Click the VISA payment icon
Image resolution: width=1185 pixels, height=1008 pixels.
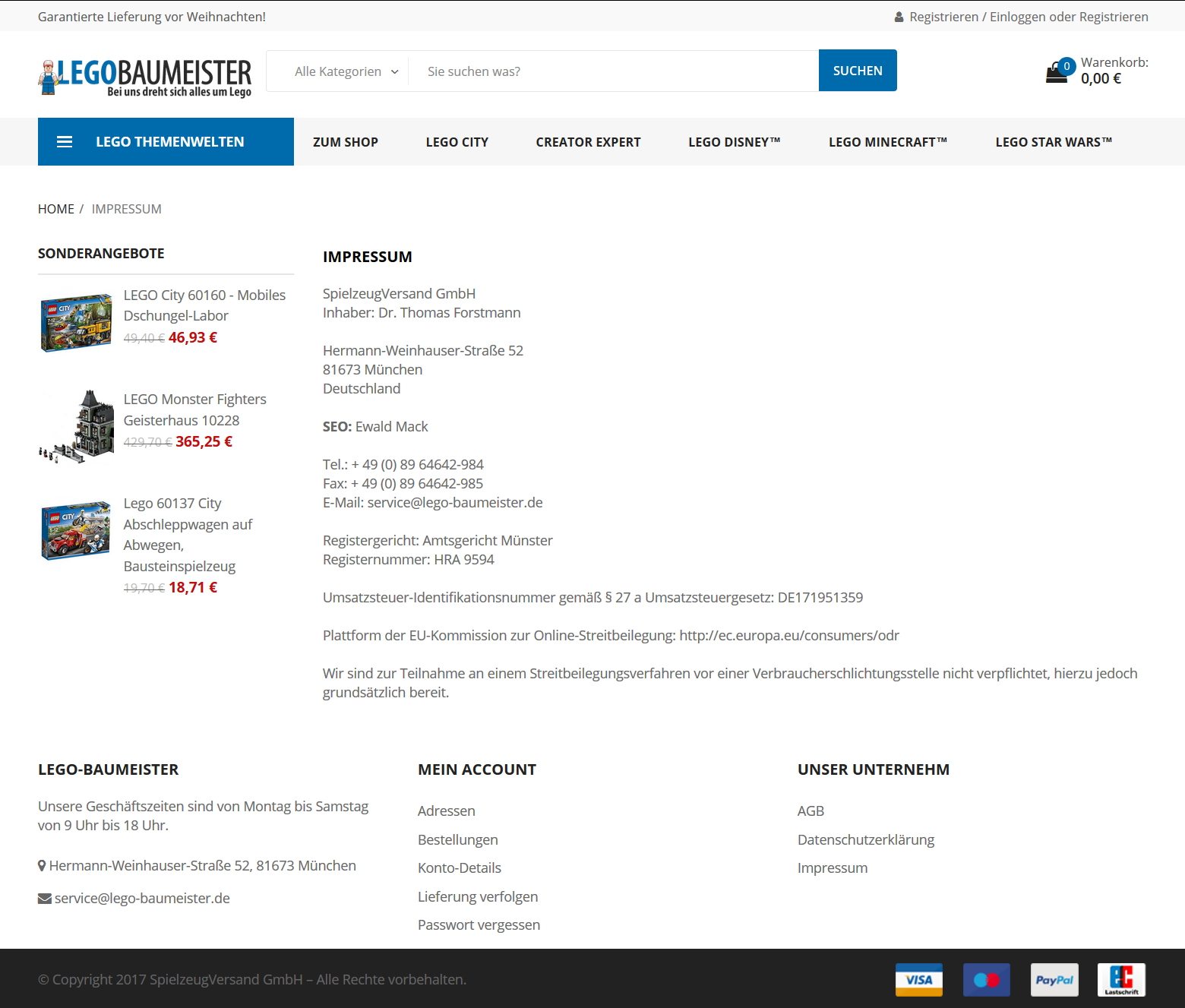click(x=919, y=980)
